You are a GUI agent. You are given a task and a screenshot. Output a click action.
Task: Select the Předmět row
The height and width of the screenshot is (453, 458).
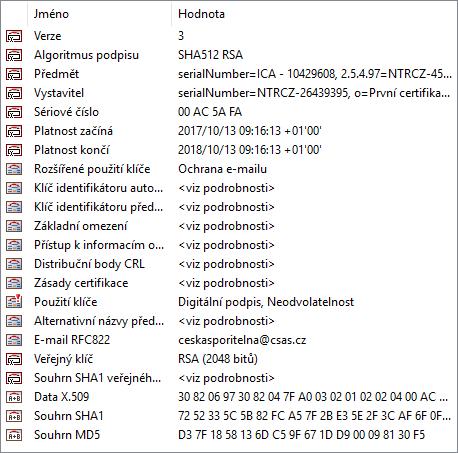pos(229,74)
